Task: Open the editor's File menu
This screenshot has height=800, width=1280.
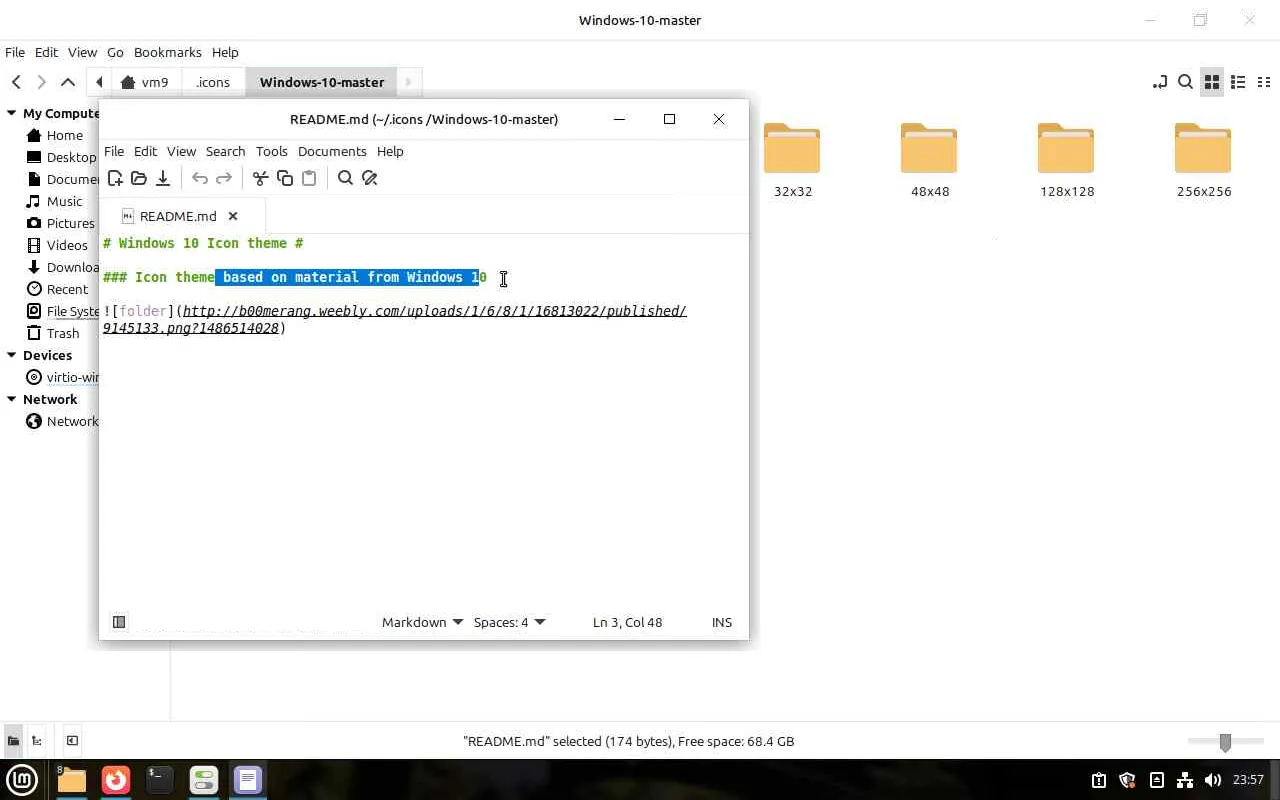Action: (x=114, y=151)
